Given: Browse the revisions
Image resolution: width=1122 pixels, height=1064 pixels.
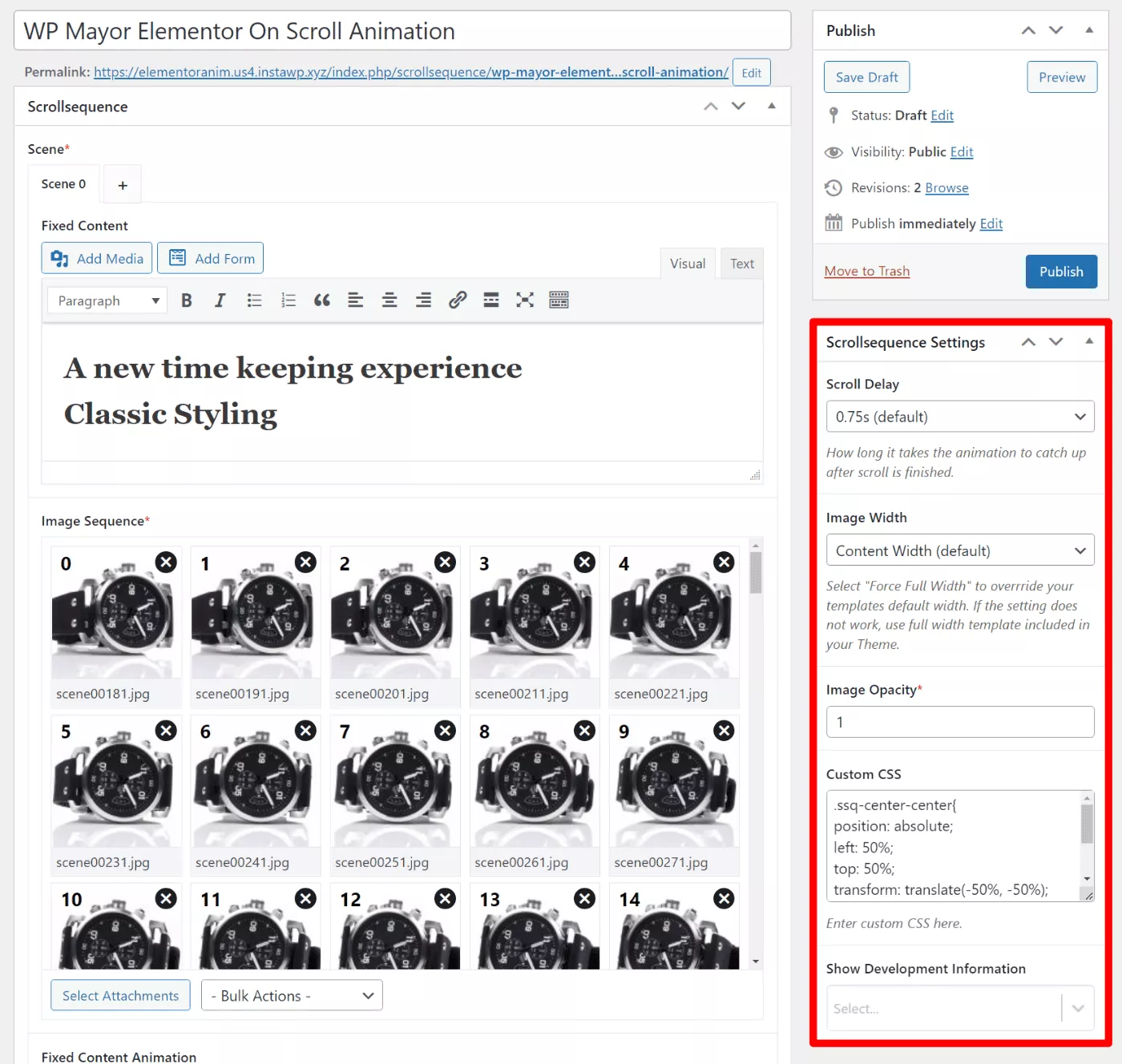Looking at the screenshot, I should pyautogui.click(x=946, y=187).
